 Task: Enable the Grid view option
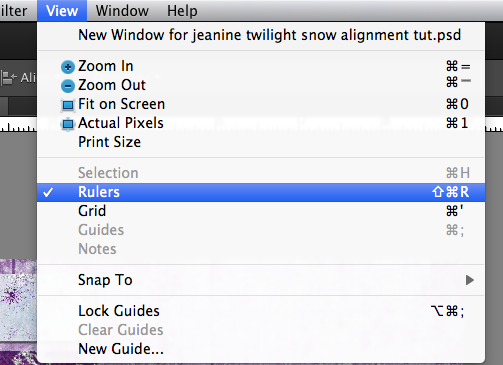(x=261, y=211)
